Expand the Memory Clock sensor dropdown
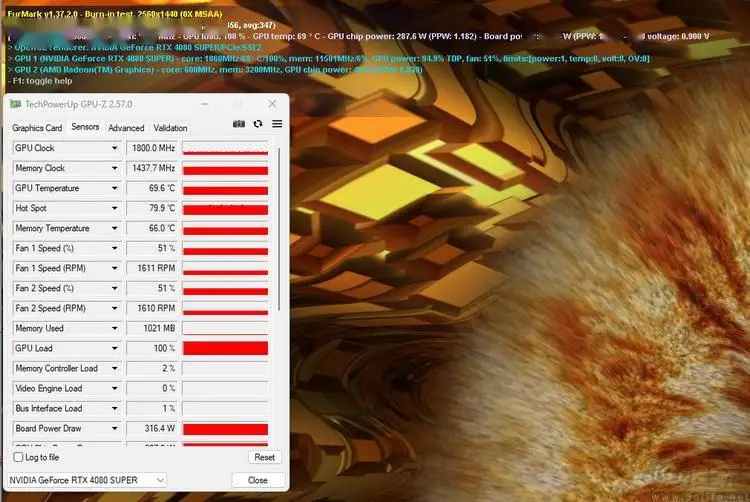 pyautogui.click(x=115, y=168)
